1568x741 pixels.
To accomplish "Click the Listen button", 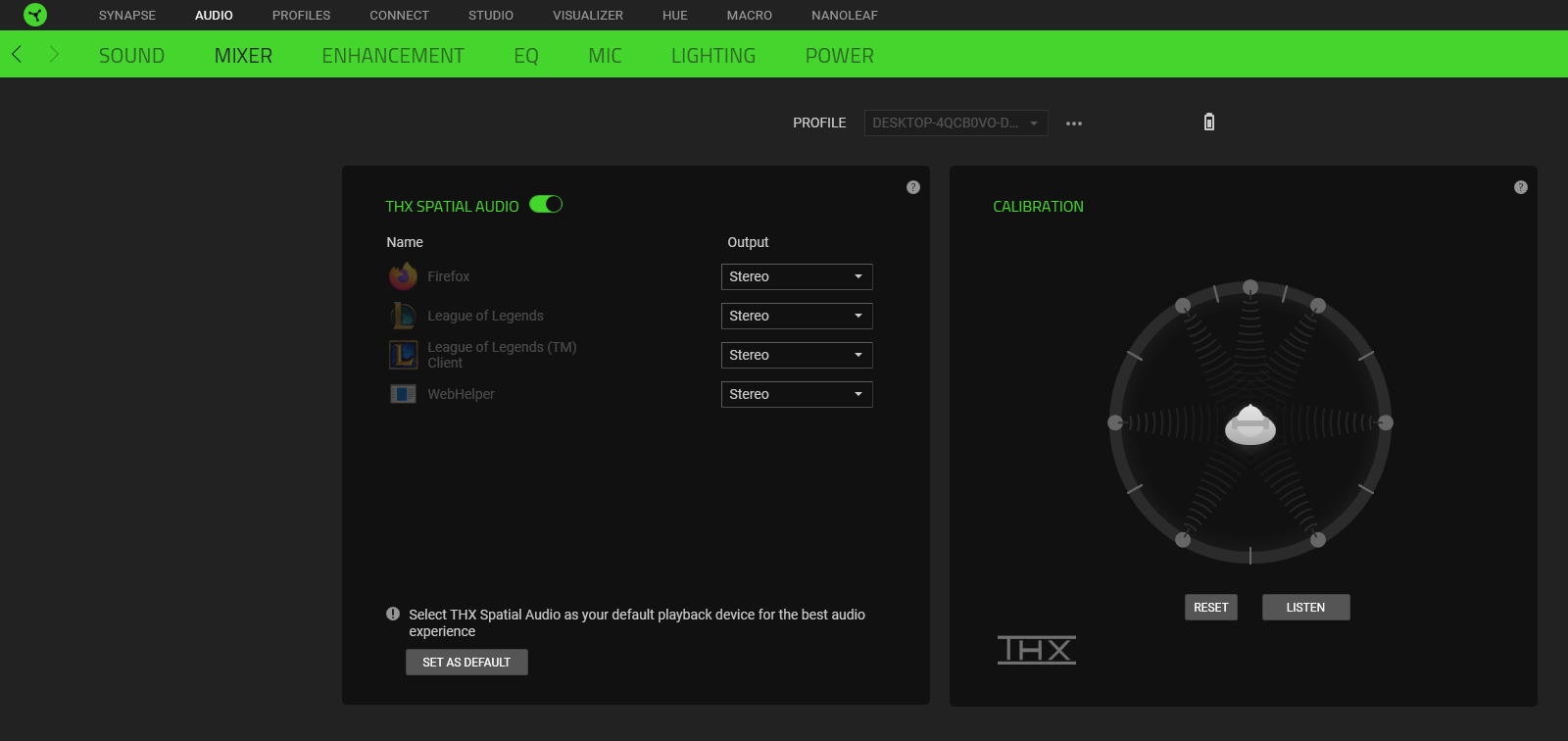I will click(1305, 608).
